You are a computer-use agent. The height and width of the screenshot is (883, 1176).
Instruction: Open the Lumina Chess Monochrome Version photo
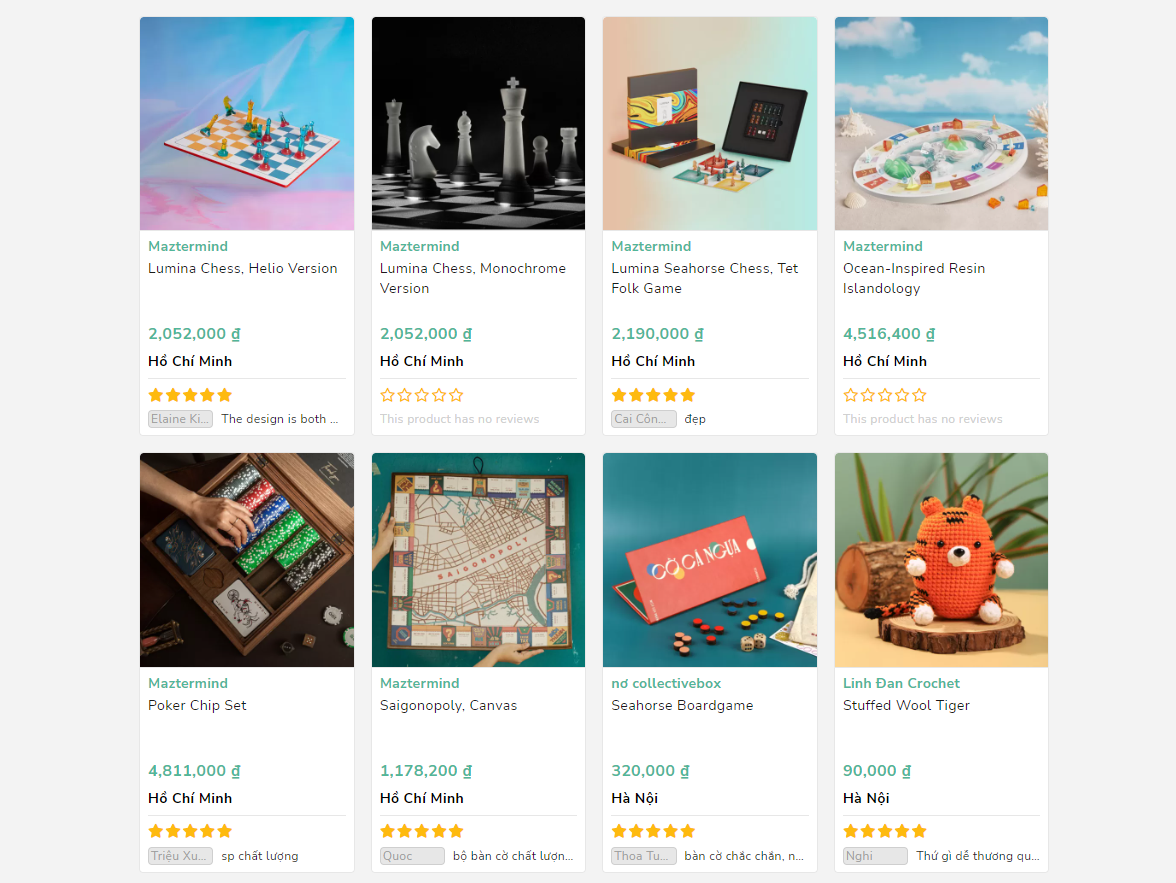click(x=478, y=124)
